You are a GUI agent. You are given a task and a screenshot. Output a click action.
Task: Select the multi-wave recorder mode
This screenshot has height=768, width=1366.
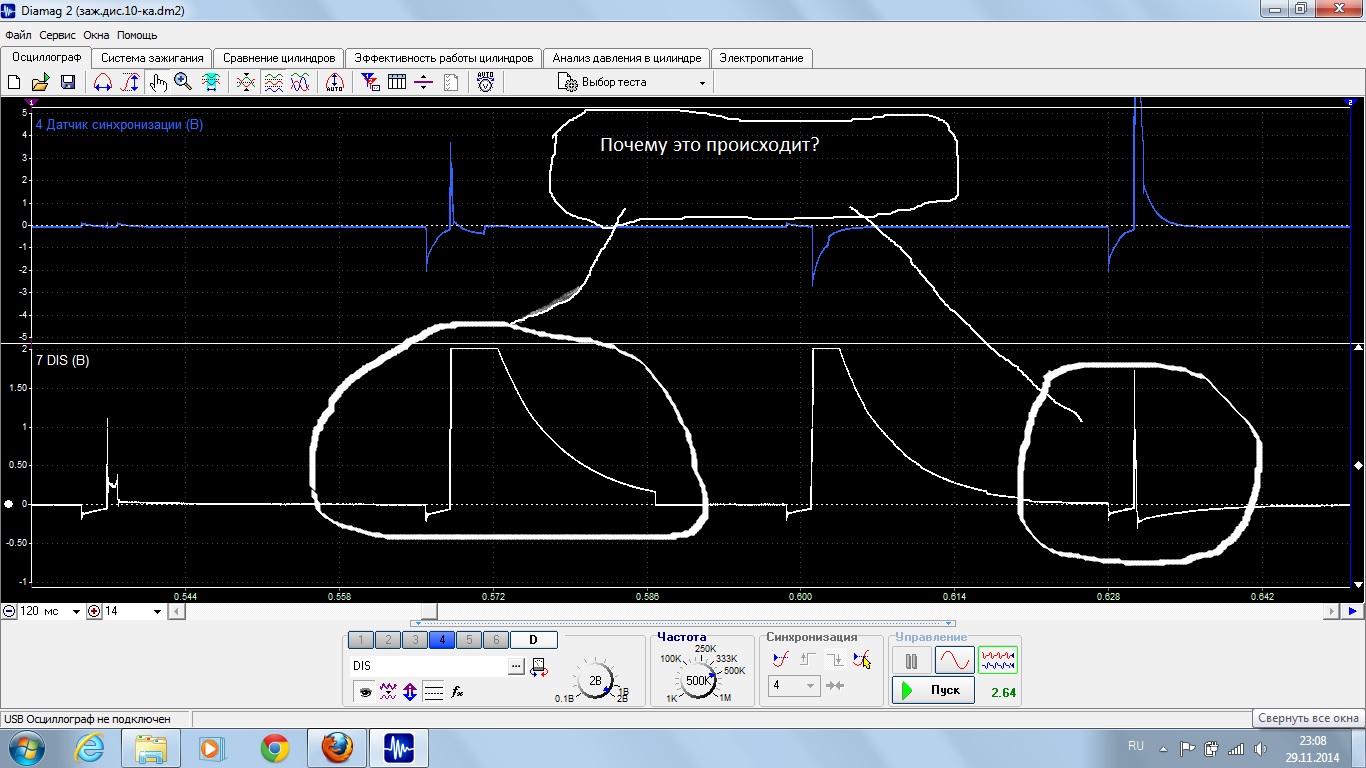tap(998, 661)
